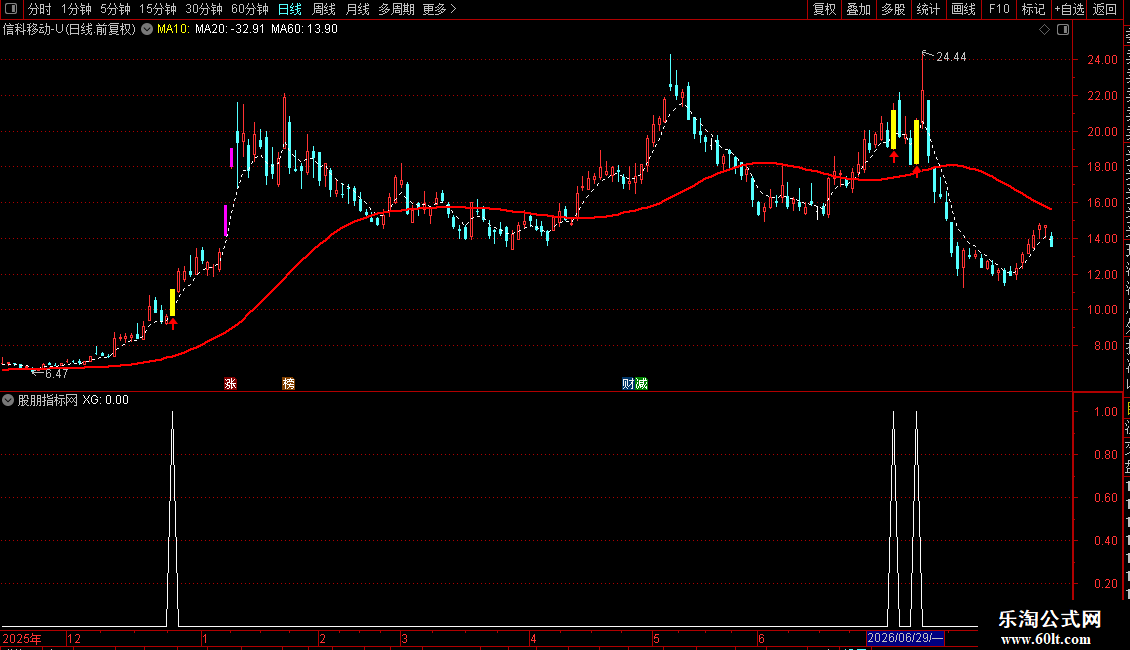Open the 多股 multi-stock view
Image resolution: width=1130 pixels, height=650 pixels.
tap(893, 9)
